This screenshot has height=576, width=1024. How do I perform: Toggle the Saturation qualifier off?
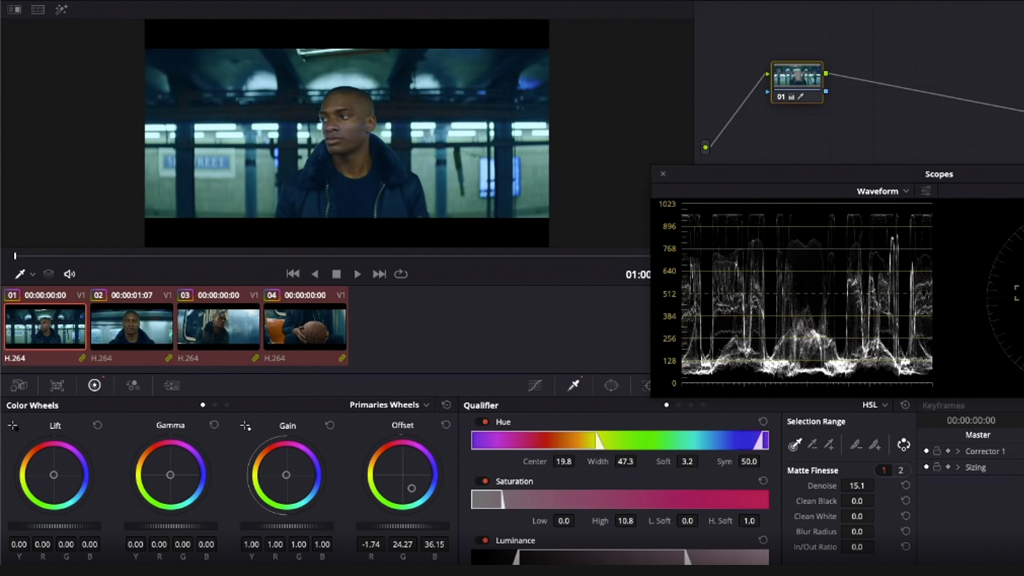coord(485,481)
